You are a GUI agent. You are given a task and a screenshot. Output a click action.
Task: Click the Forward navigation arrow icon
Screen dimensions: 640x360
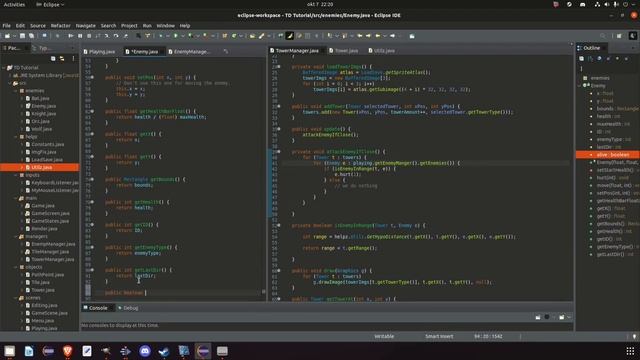393,36
